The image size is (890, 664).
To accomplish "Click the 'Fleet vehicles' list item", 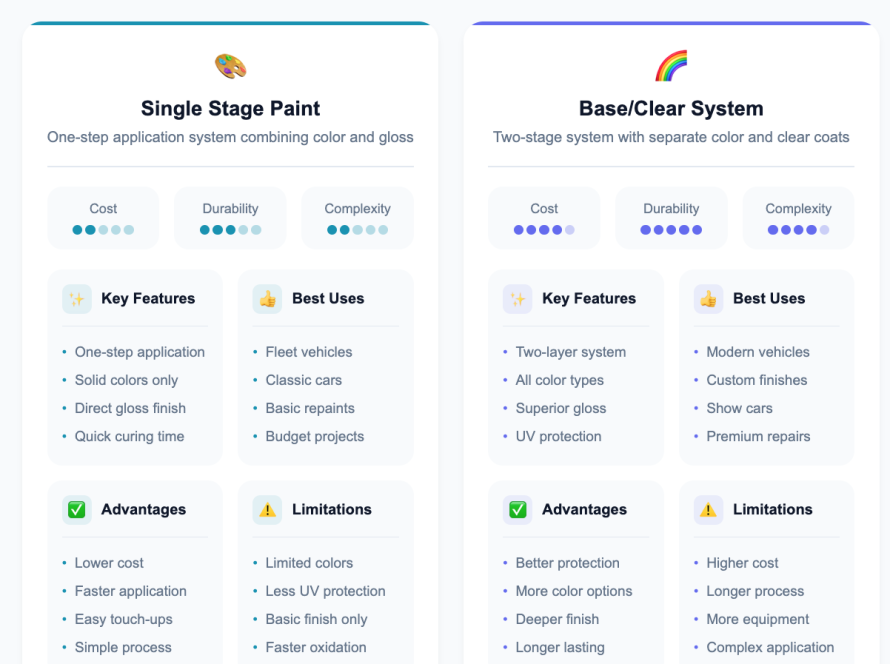I will click(309, 352).
